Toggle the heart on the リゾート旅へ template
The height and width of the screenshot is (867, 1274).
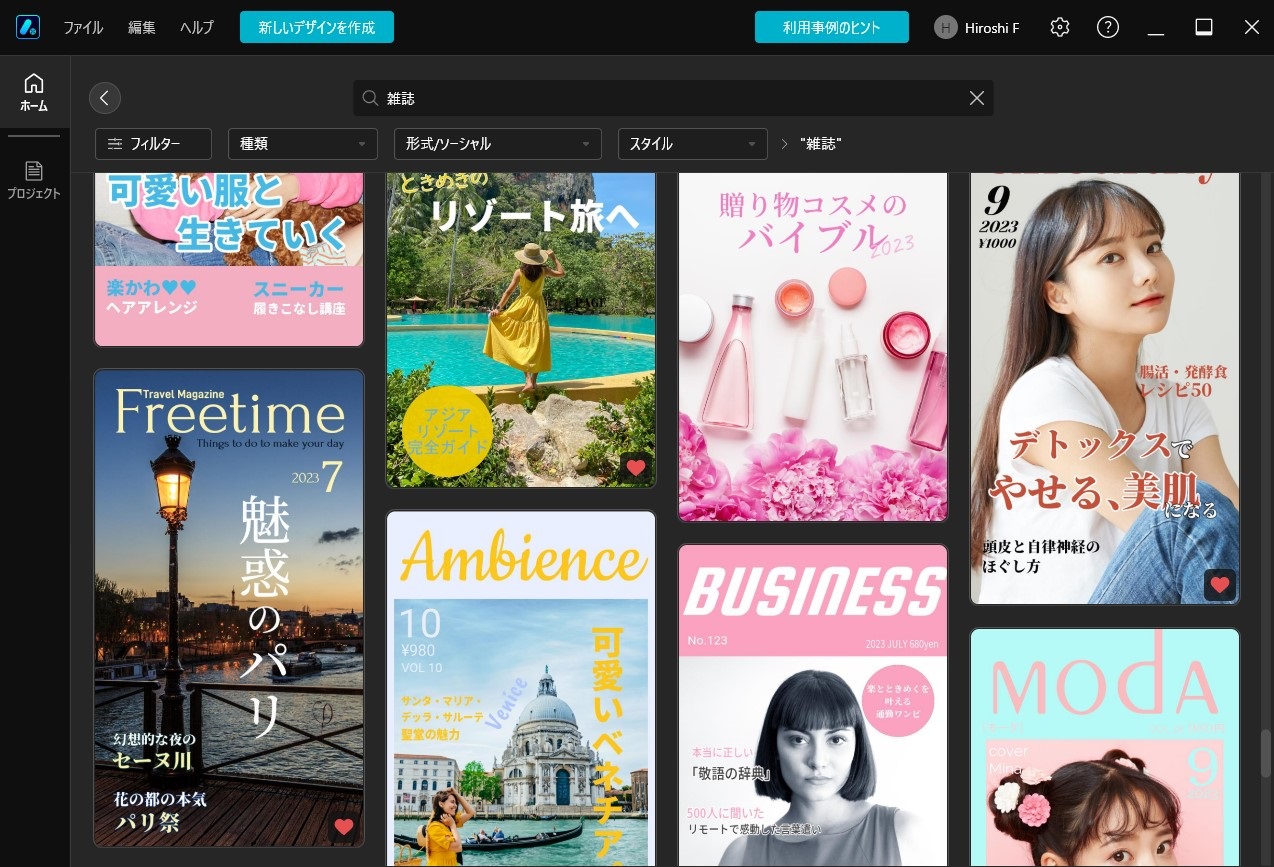point(636,467)
